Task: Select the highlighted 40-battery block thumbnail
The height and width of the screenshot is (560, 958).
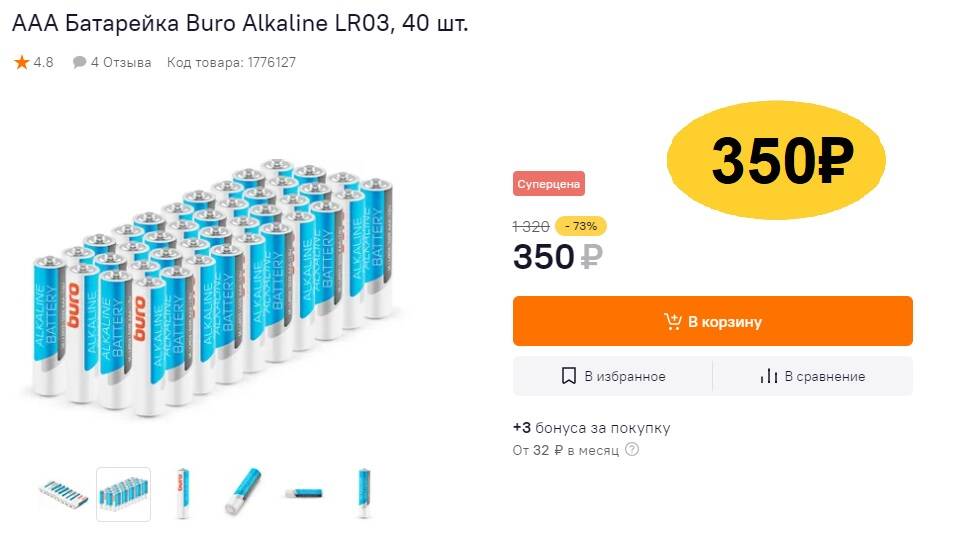Action: tap(124, 494)
